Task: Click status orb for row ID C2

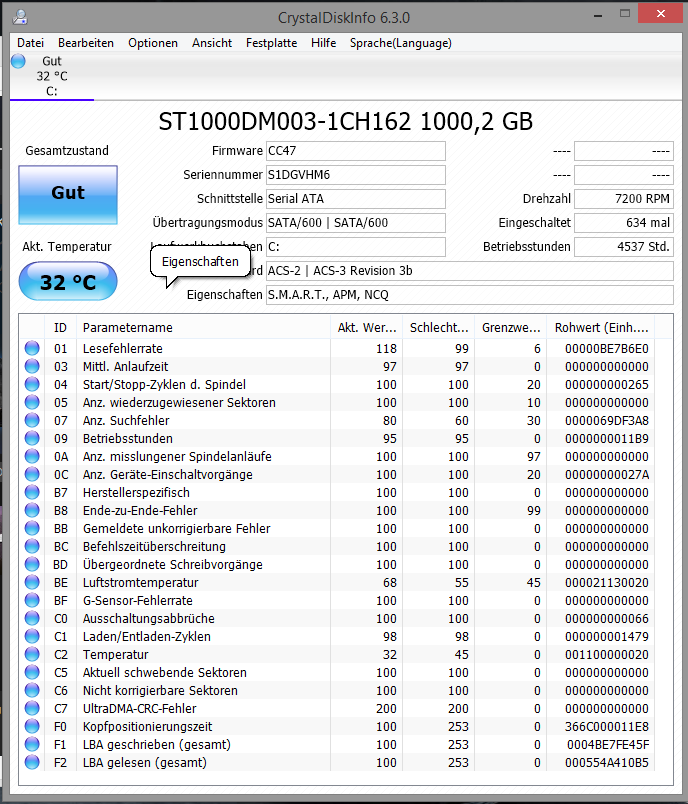Action: click(x=32, y=654)
